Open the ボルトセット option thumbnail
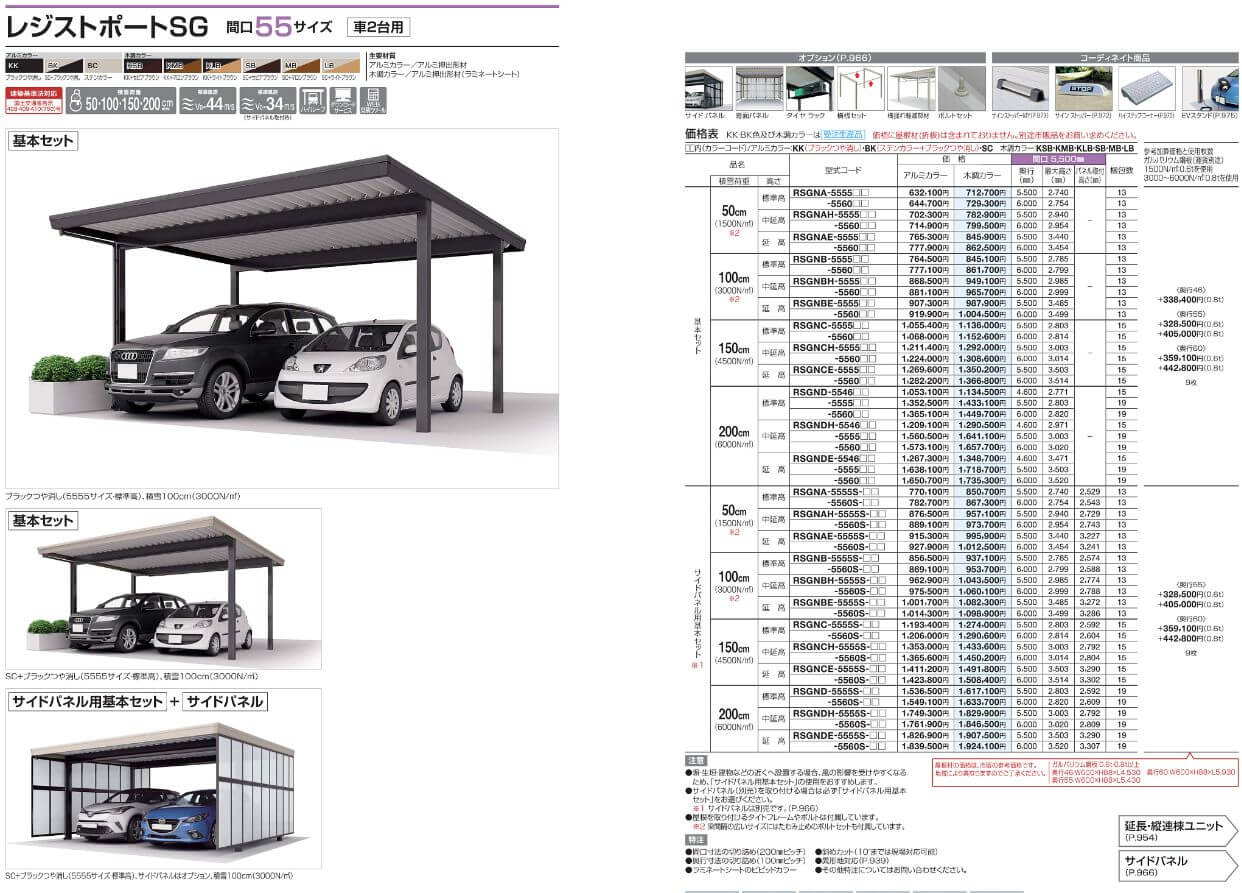 pos(962,88)
